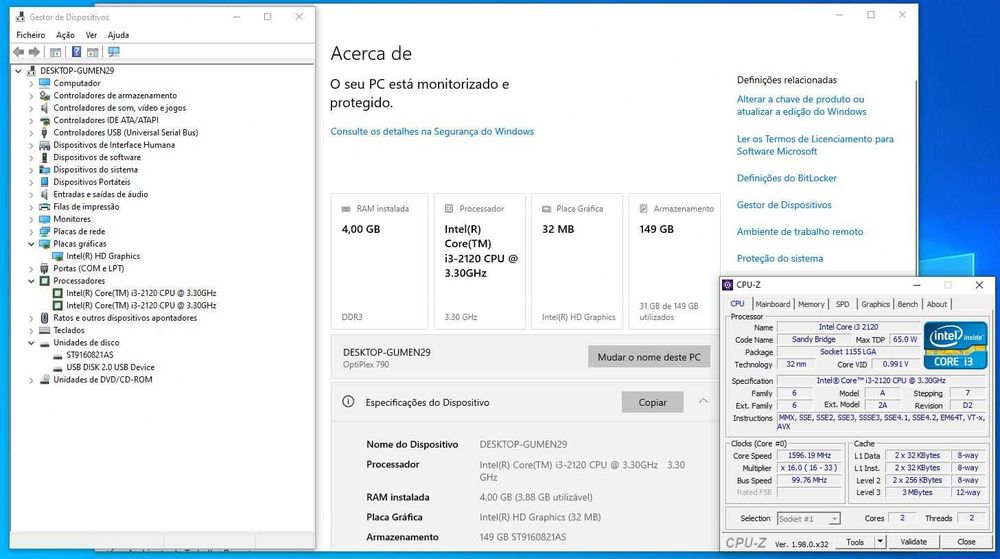Click the Validate button in CPU-Z
Image resolution: width=1000 pixels, height=559 pixels.
coord(913,542)
